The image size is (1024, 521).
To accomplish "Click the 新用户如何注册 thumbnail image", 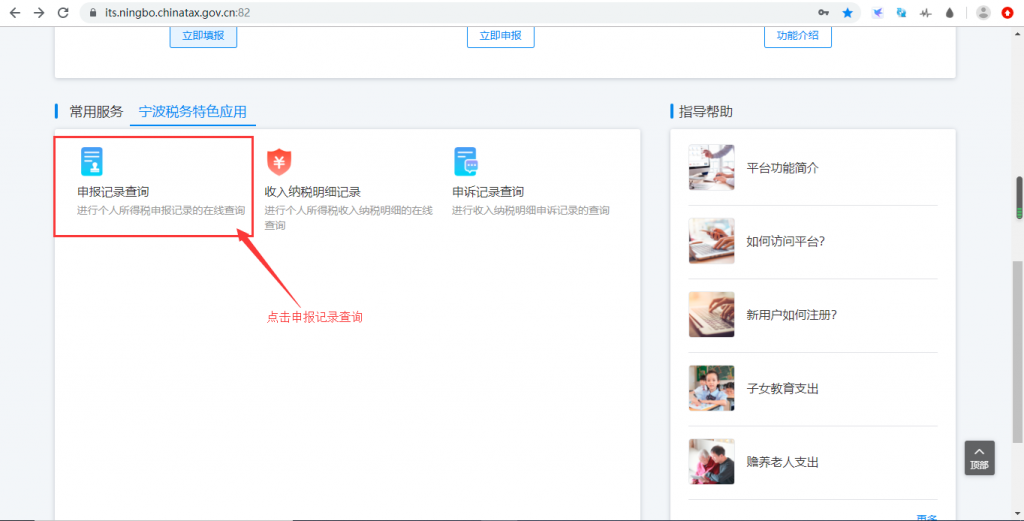I will pyautogui.click(x=711, y=315).
